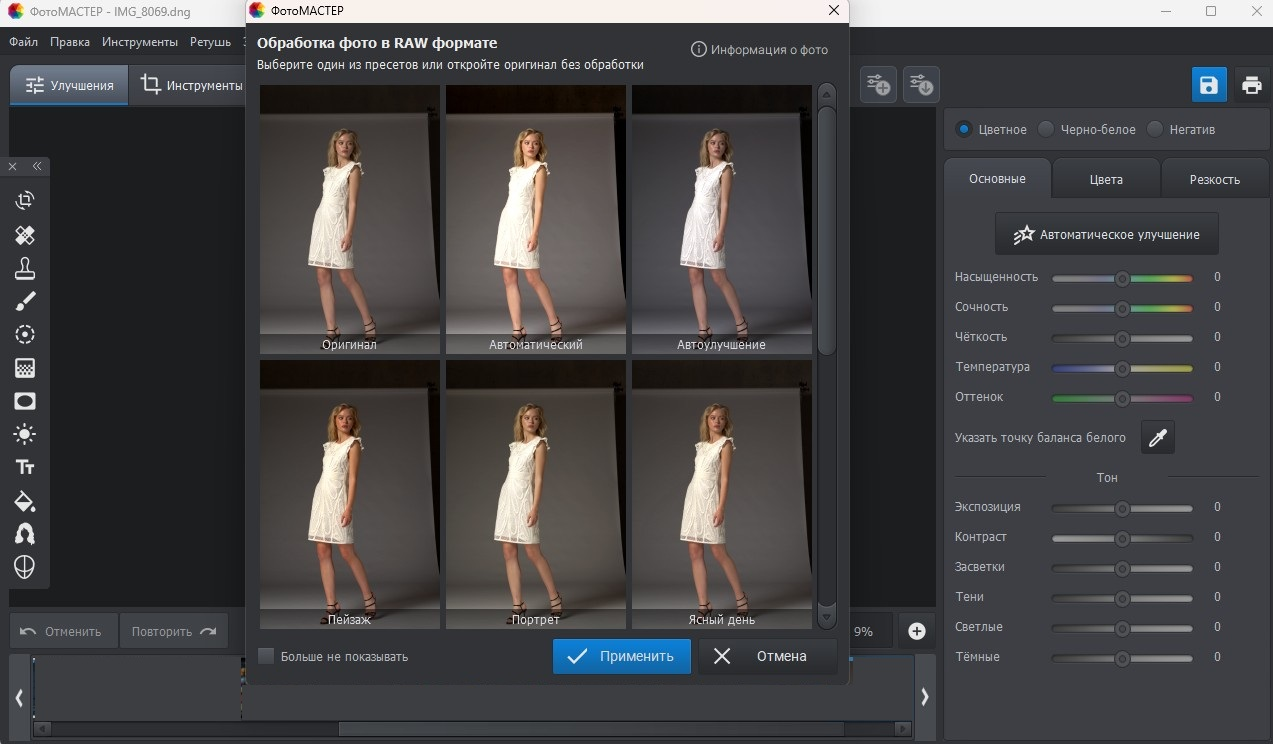Open Информация о фото link

(x=769, y=49)
